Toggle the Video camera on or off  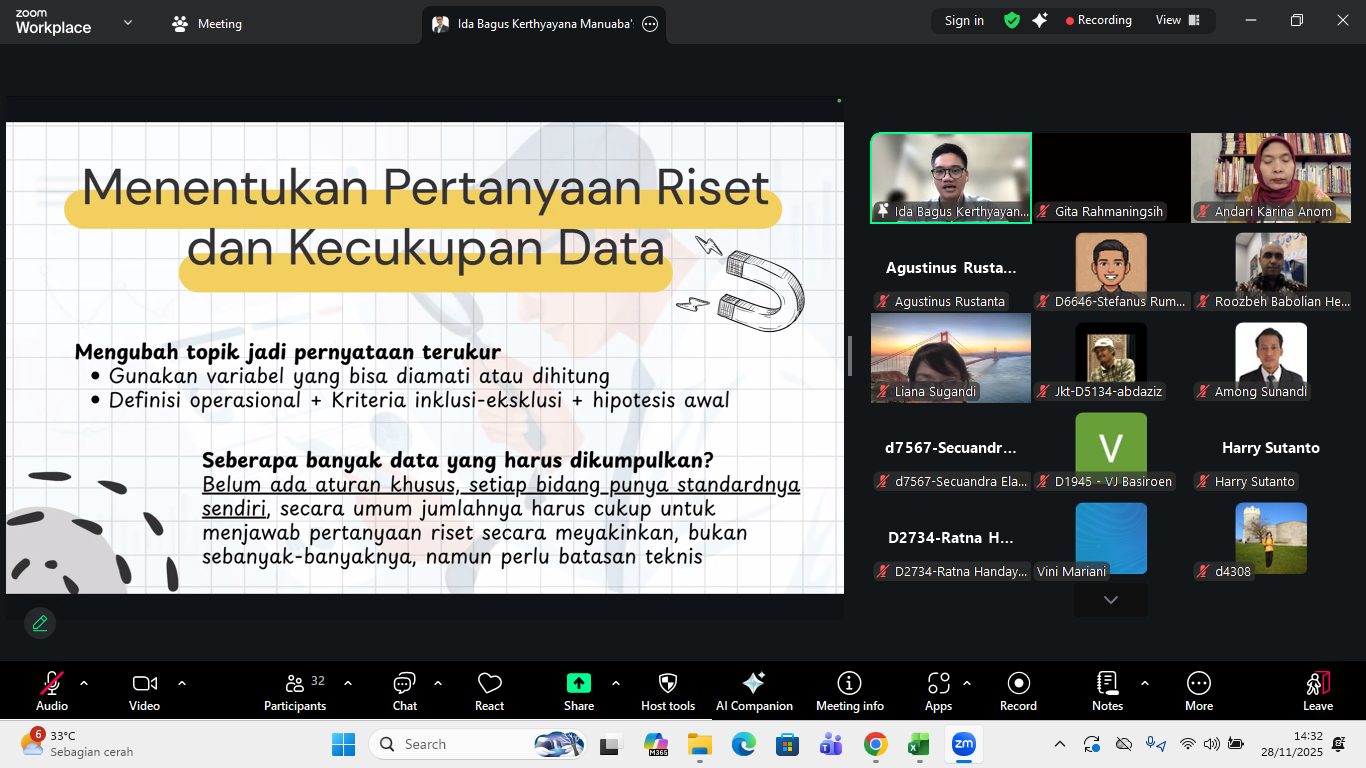pos(144,691)
